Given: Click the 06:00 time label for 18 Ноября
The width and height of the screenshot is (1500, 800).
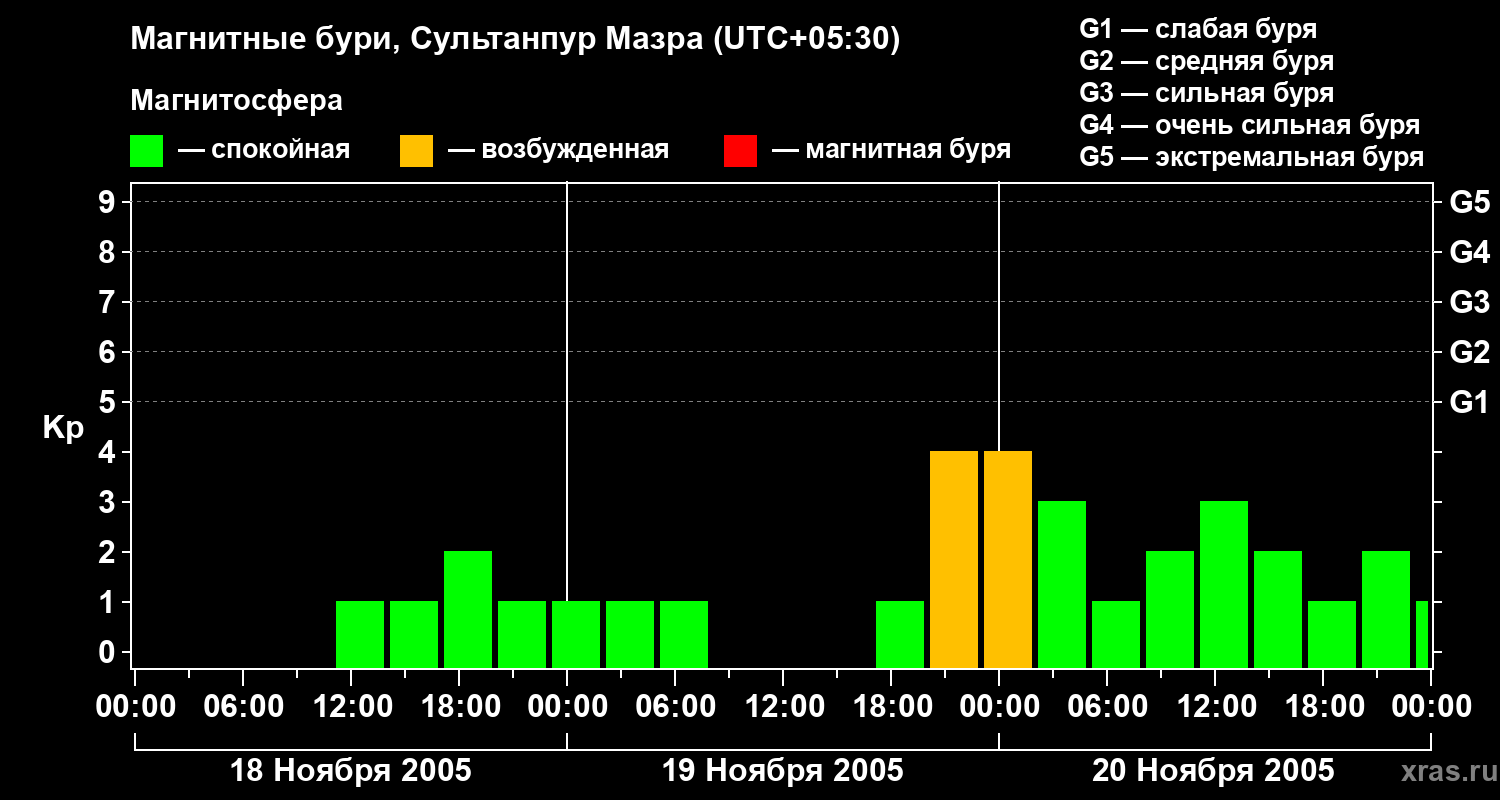Looking at the screenshot, I should (x=243, y=707).
